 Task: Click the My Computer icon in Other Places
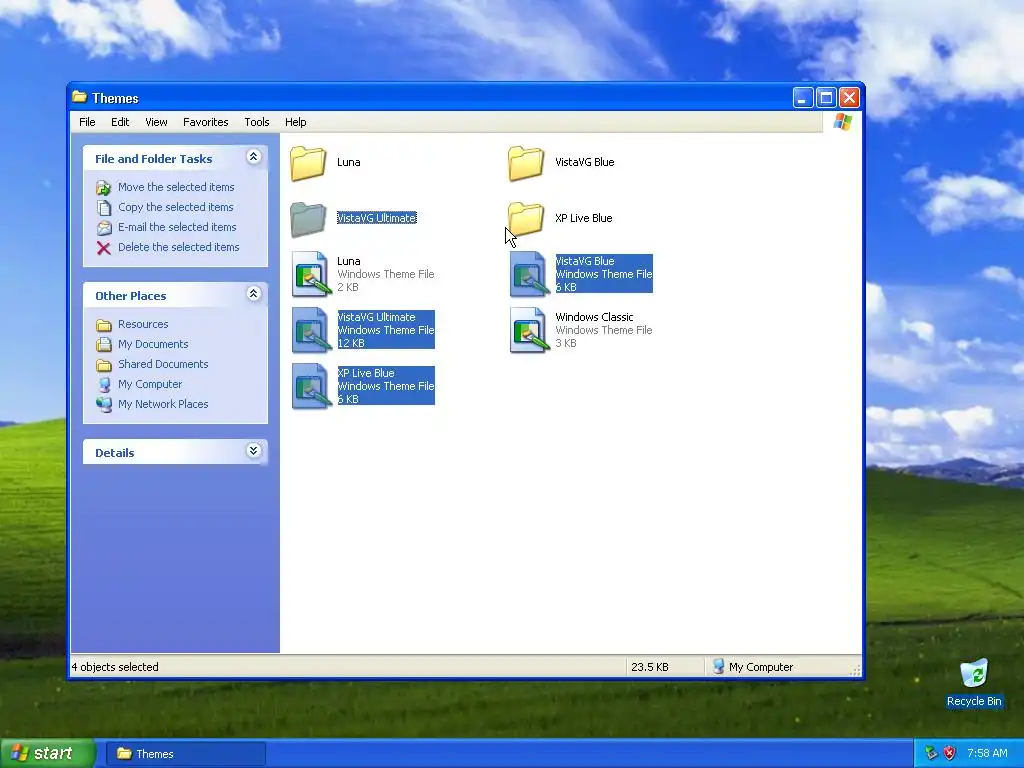tap(104, 385)
